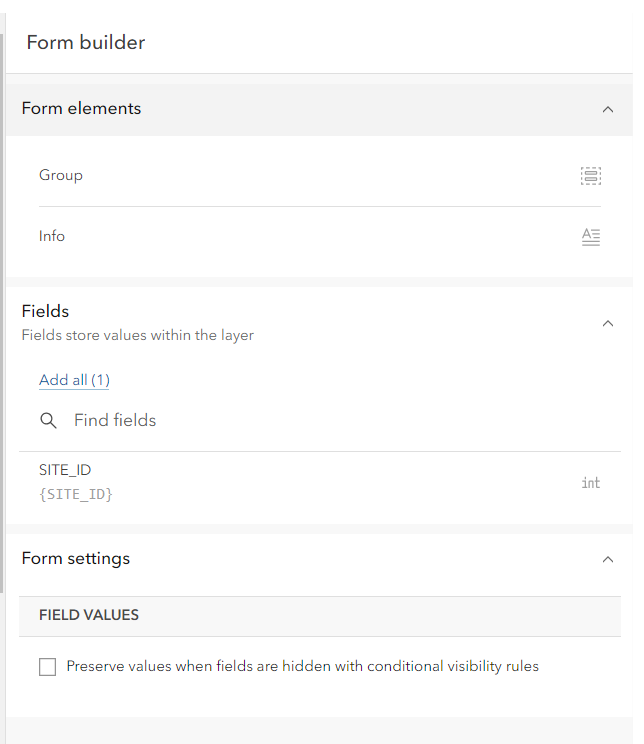Viewport: 644px width, 744px height.
Task: Enable the Preserve values checkbox
Action: tap(47, 667)
